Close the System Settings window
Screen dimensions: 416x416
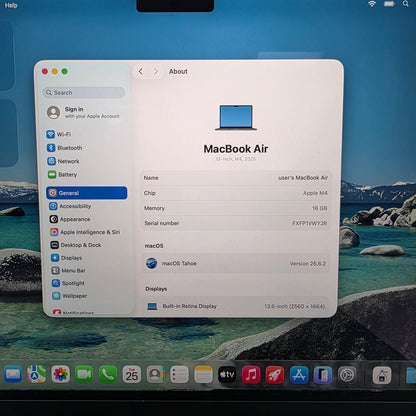pyautogui.click(x=45, y=71)
